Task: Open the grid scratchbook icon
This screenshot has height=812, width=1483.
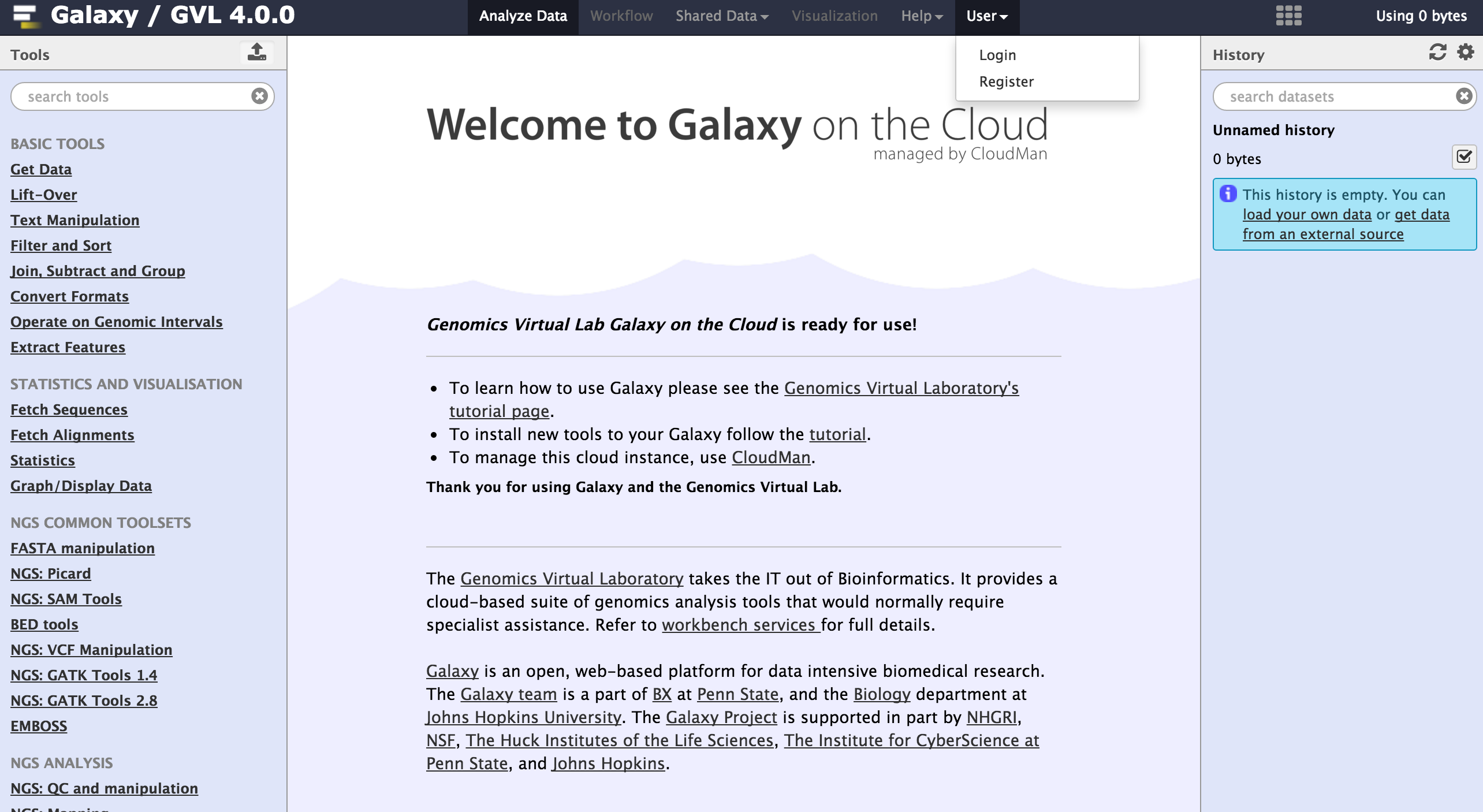Action: coord(1288,16)
